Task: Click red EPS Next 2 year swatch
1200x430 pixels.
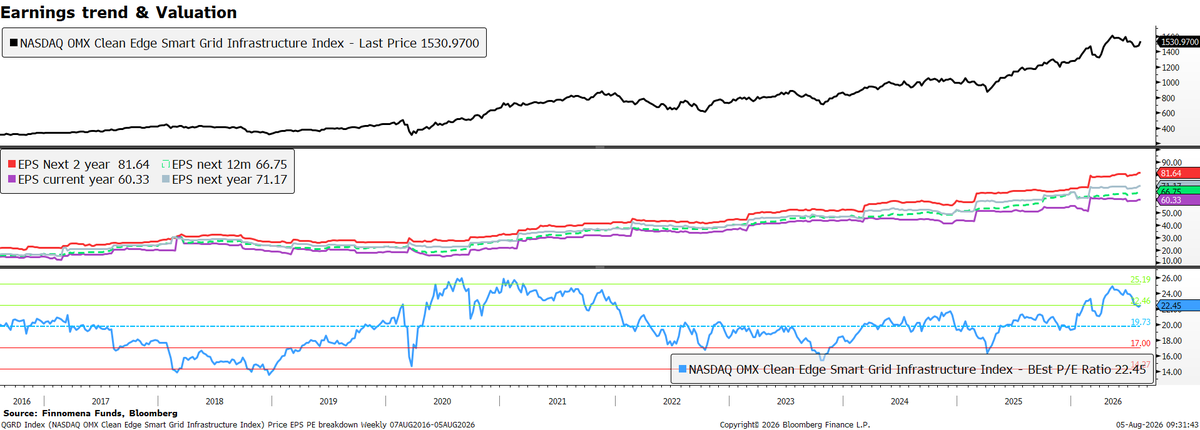Action: (10, 163)
